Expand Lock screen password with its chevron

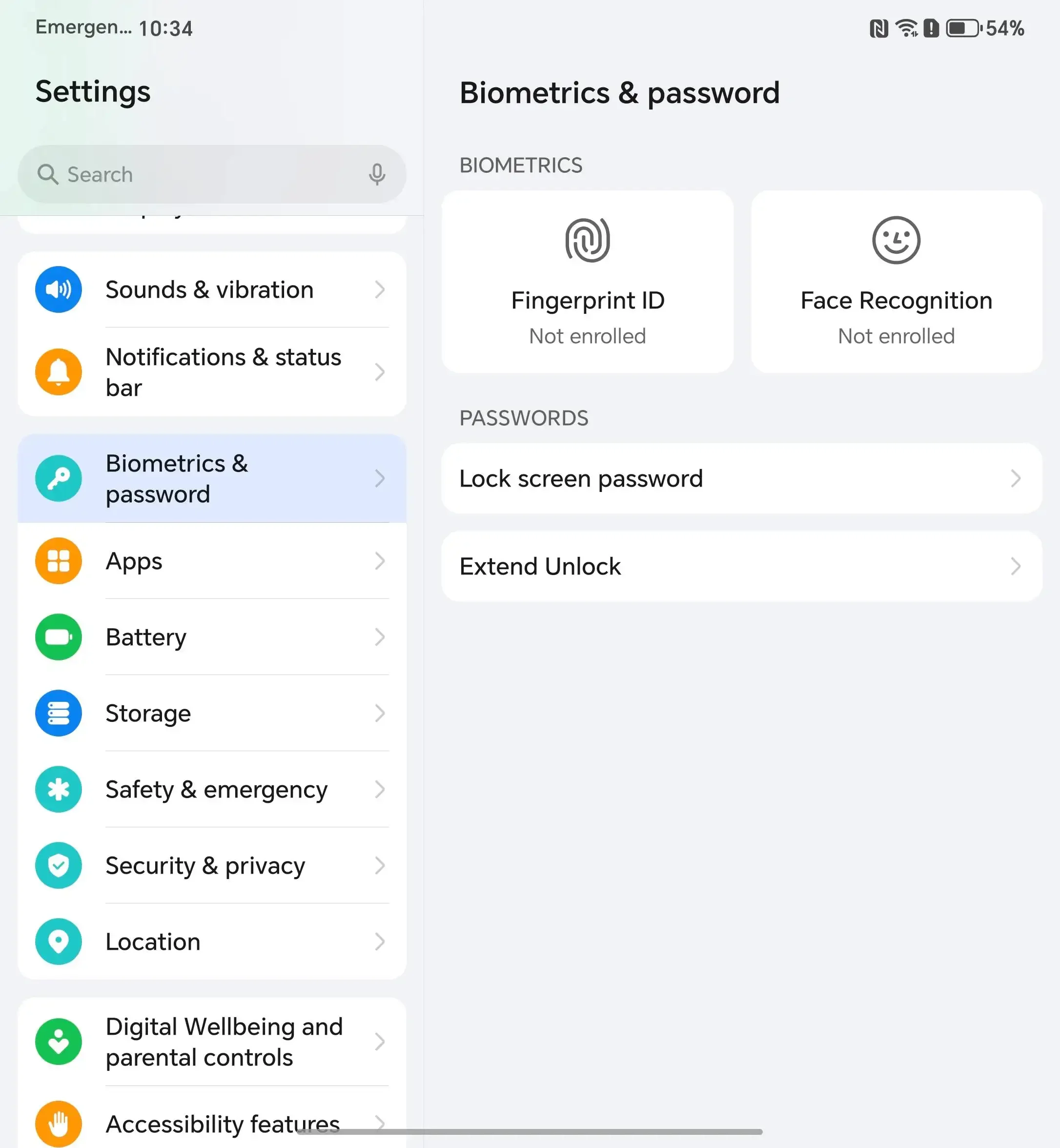pyautogui.click(x=1015, y=478)
